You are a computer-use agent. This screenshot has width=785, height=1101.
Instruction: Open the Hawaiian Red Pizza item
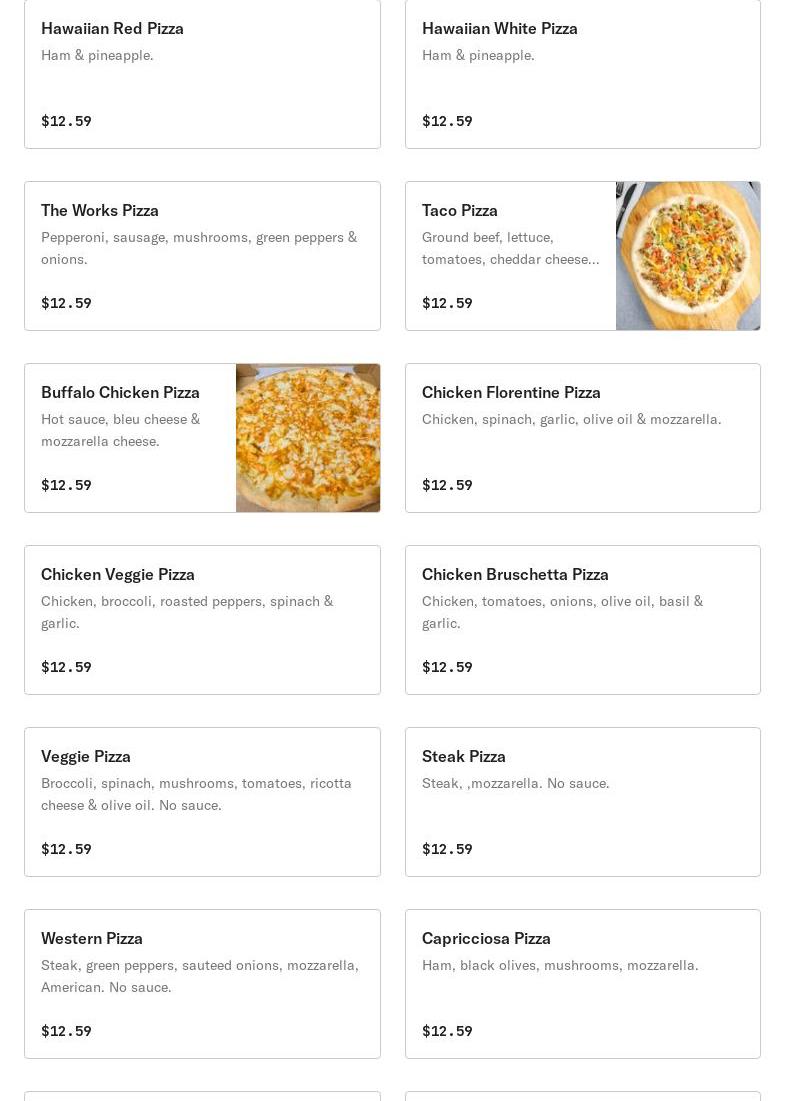[x=202, y=74]
